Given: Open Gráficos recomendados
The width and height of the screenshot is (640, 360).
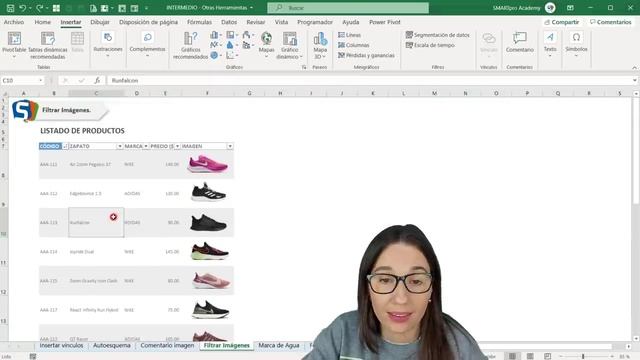Looking at the screenshot, I should [190, 45].
